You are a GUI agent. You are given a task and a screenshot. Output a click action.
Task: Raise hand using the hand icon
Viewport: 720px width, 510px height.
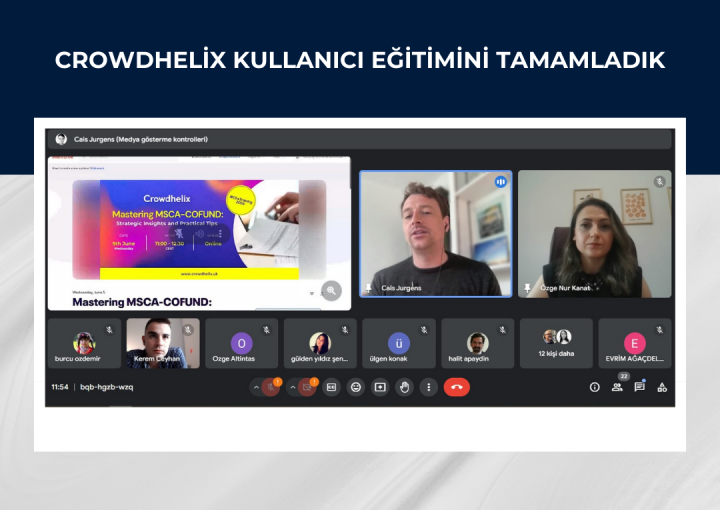[x=404, y=387]
